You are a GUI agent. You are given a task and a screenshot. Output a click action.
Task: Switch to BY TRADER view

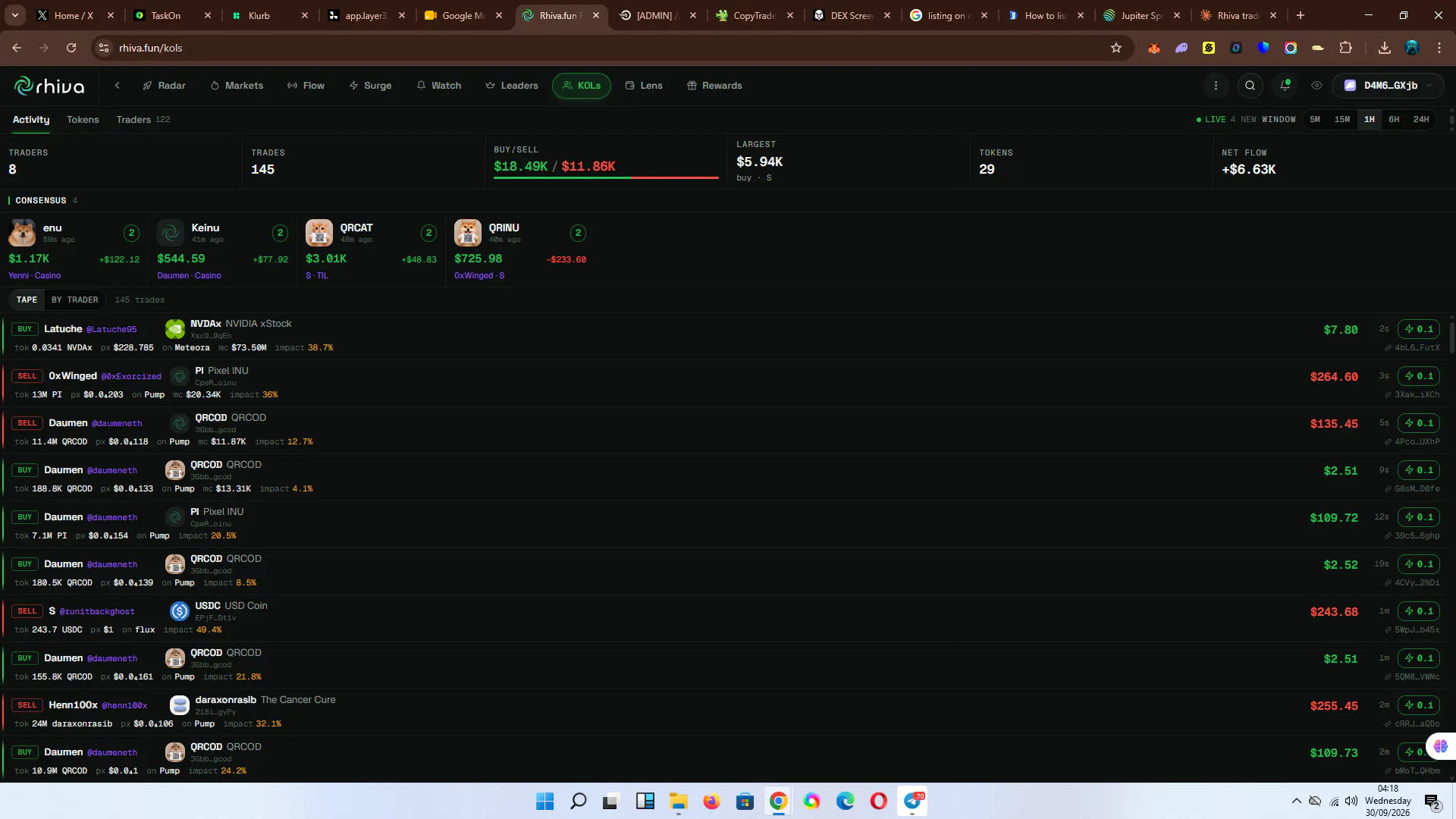pyautogui.click(x=75, y=300)
